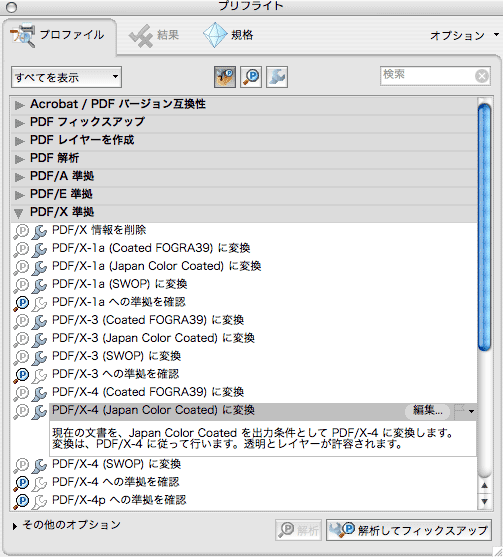503x557 pixels.
Task: Select PDF/X-4p への準拠を確認
Action: coord(119,500)
